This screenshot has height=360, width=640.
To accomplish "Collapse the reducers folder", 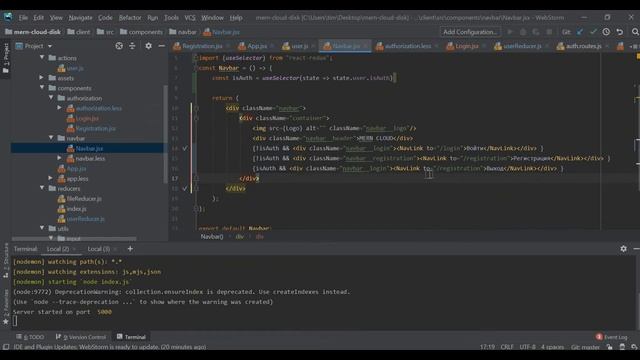I will pos(42,188).
